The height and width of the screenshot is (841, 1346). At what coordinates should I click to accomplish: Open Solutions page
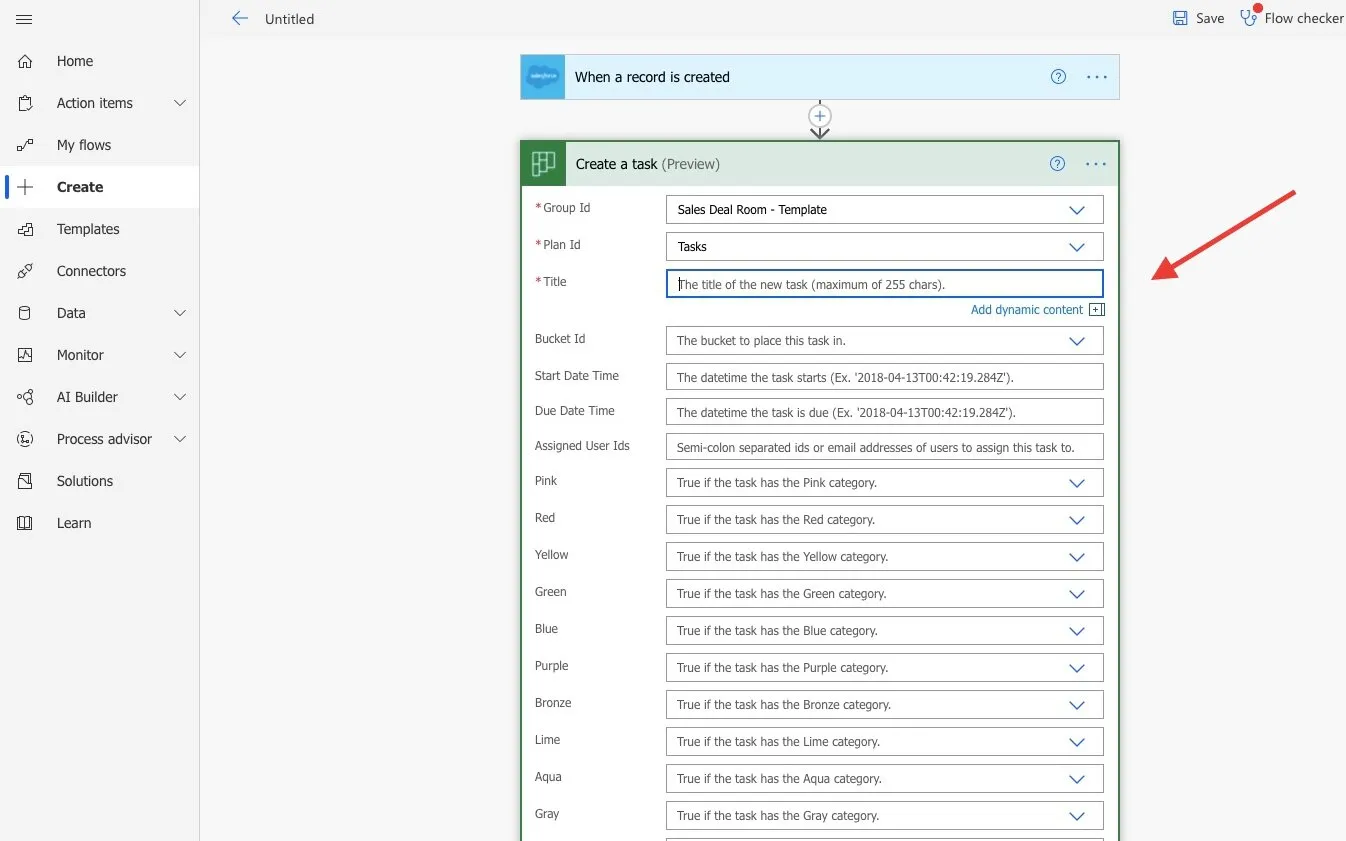pyautogui.click(x=85, y=481)
